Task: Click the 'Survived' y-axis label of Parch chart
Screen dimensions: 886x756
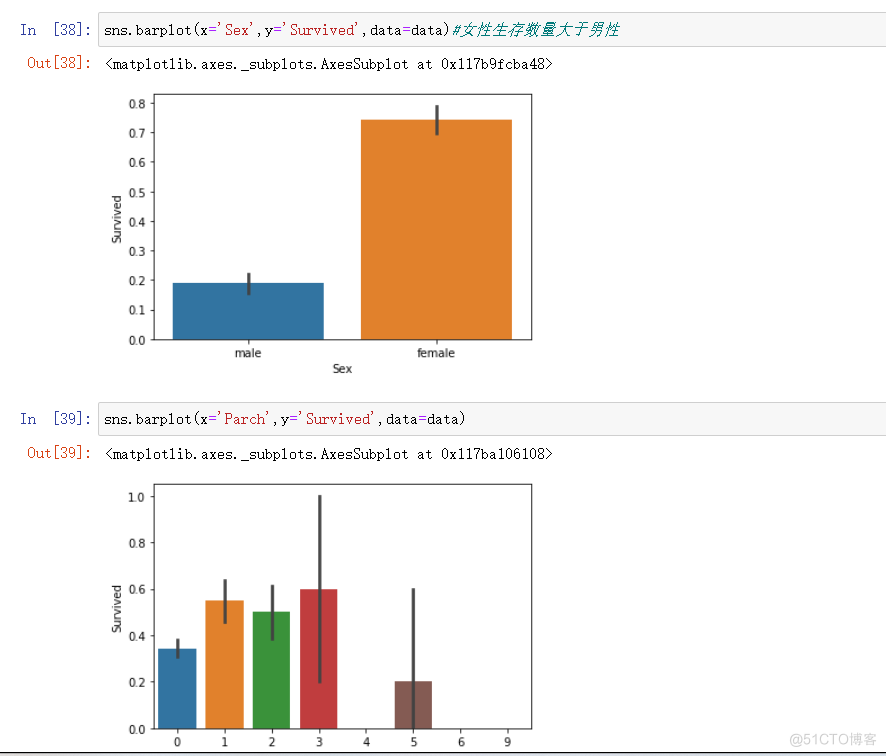Action: (x=116, y=609)
